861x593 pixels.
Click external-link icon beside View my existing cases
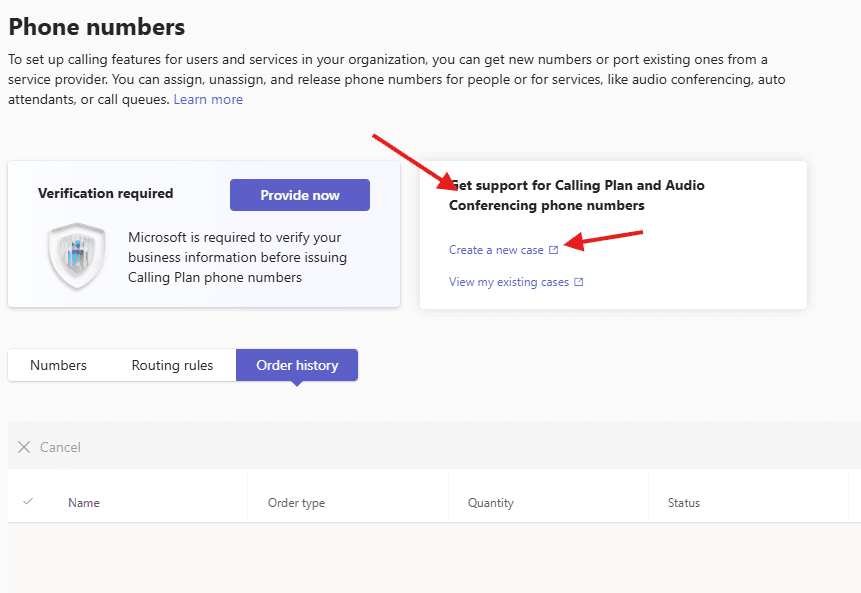point(579,282)
